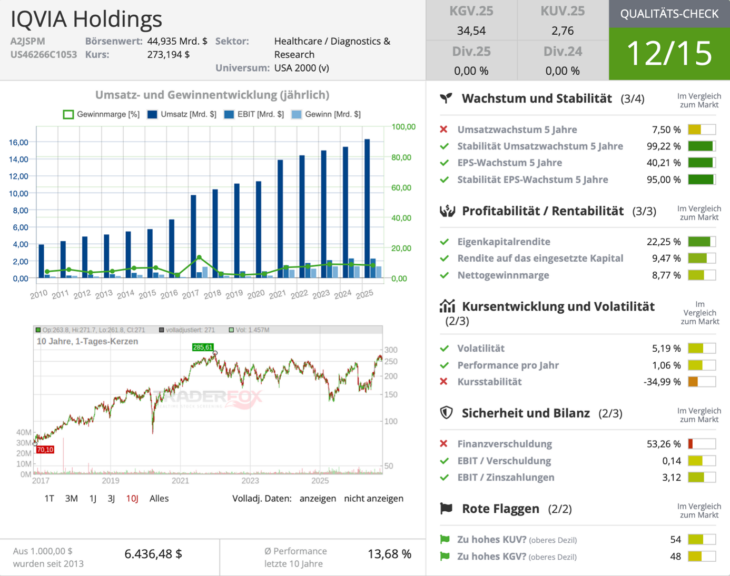Click the red X next to Finanzverschuldung
Image resolution: width=730 pixels, height=576 pixels.
444,444
